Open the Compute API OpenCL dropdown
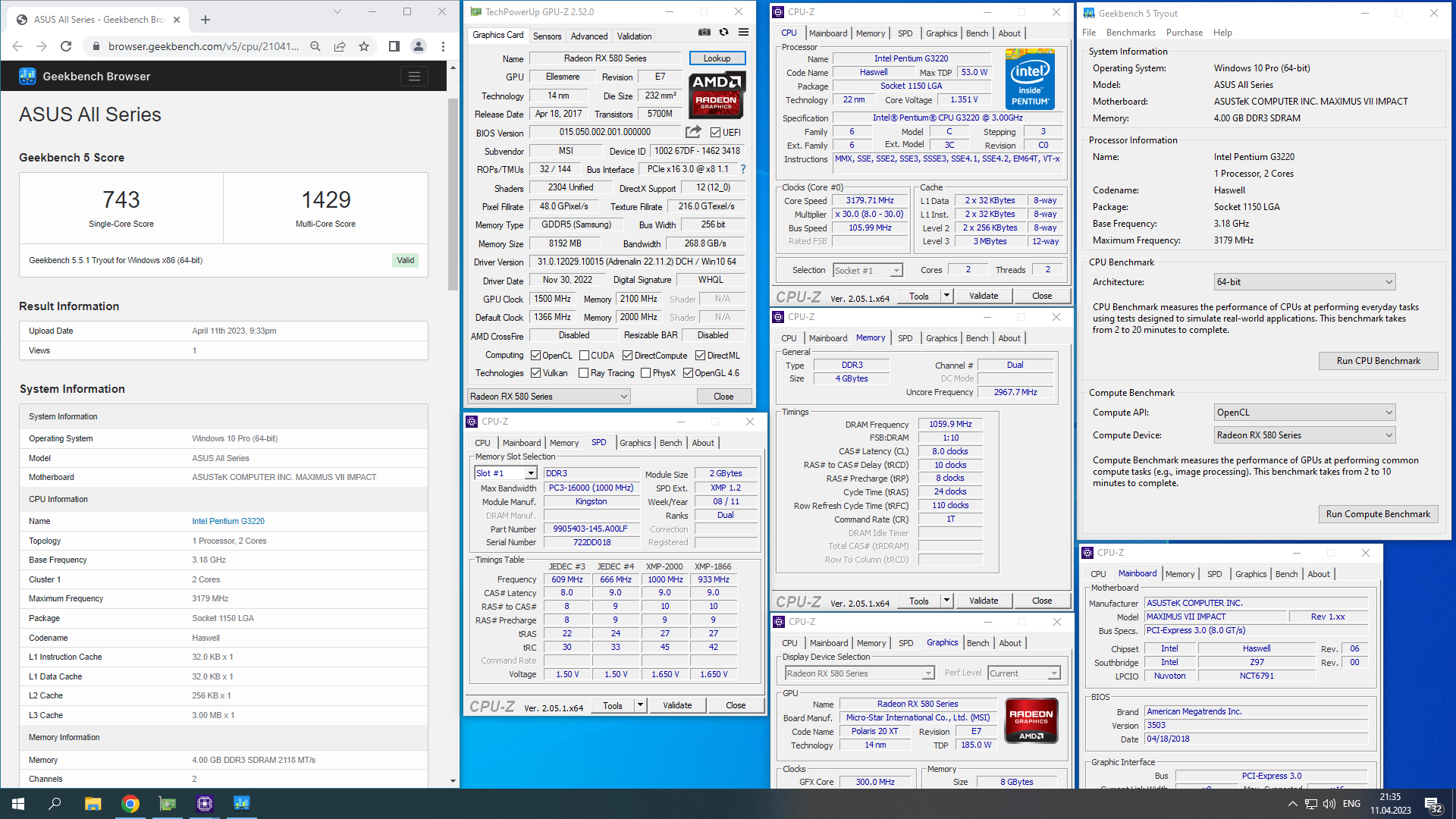Viewport: 1456px width, 819px height. coord(1304,413)
